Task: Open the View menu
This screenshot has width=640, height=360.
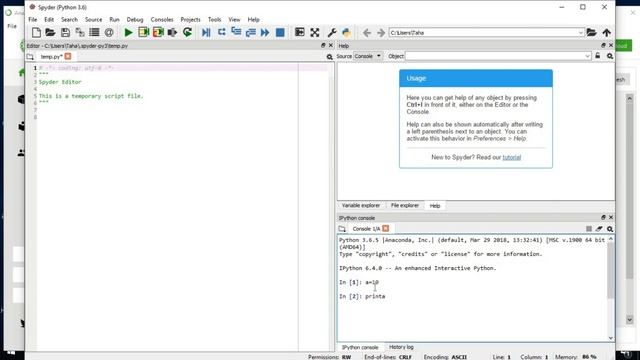Action: (234, 20)
